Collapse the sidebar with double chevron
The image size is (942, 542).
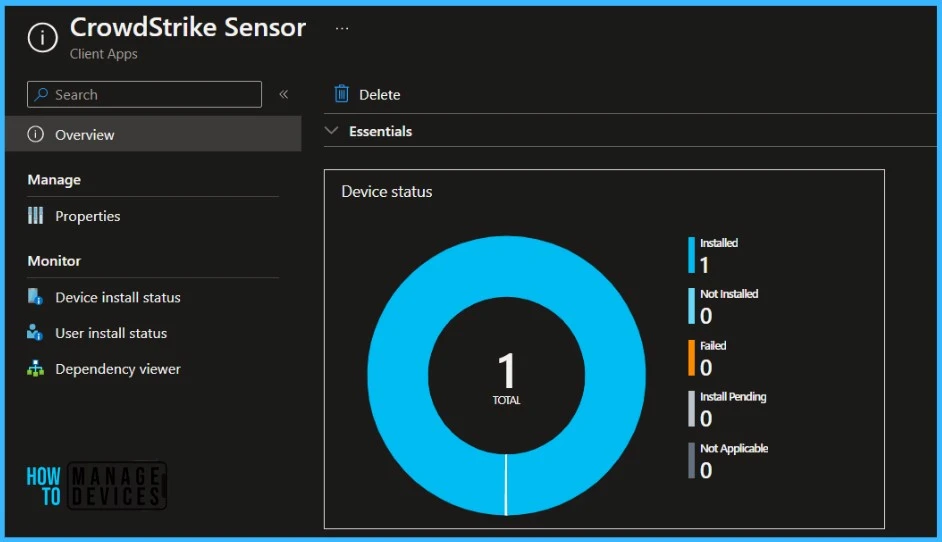click(x=284, y=94)
